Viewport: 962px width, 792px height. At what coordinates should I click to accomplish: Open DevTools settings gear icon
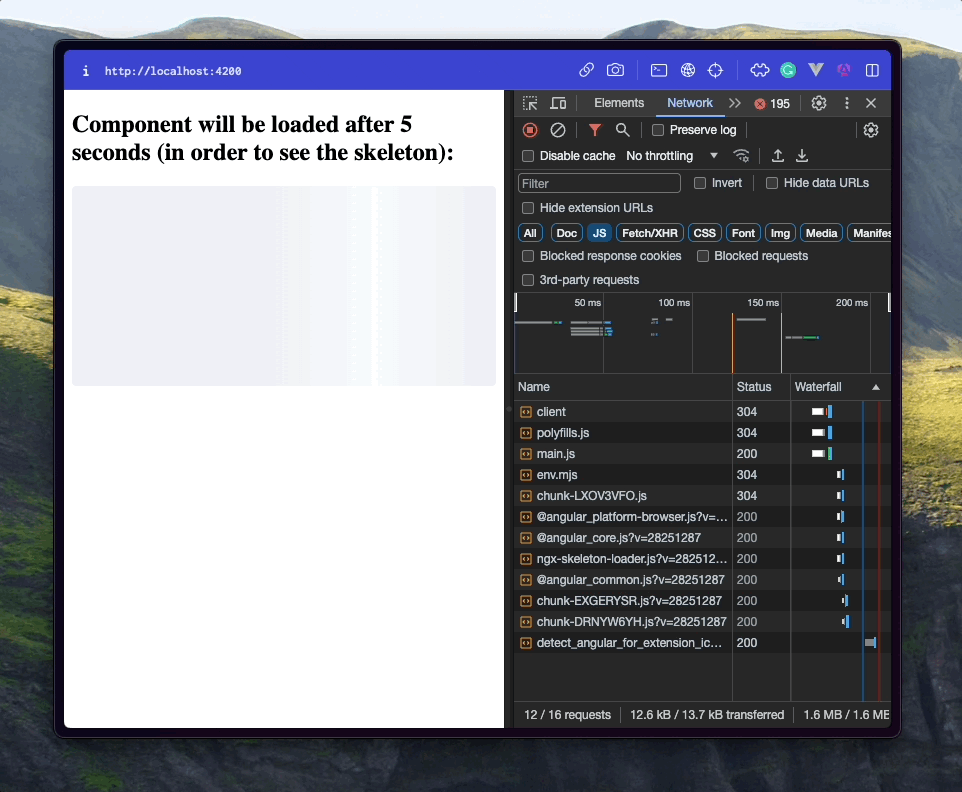pos(818,103)
